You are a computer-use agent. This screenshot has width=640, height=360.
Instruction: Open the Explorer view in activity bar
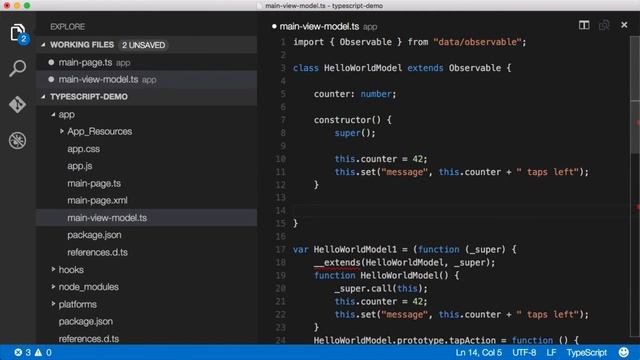(18, 32)
